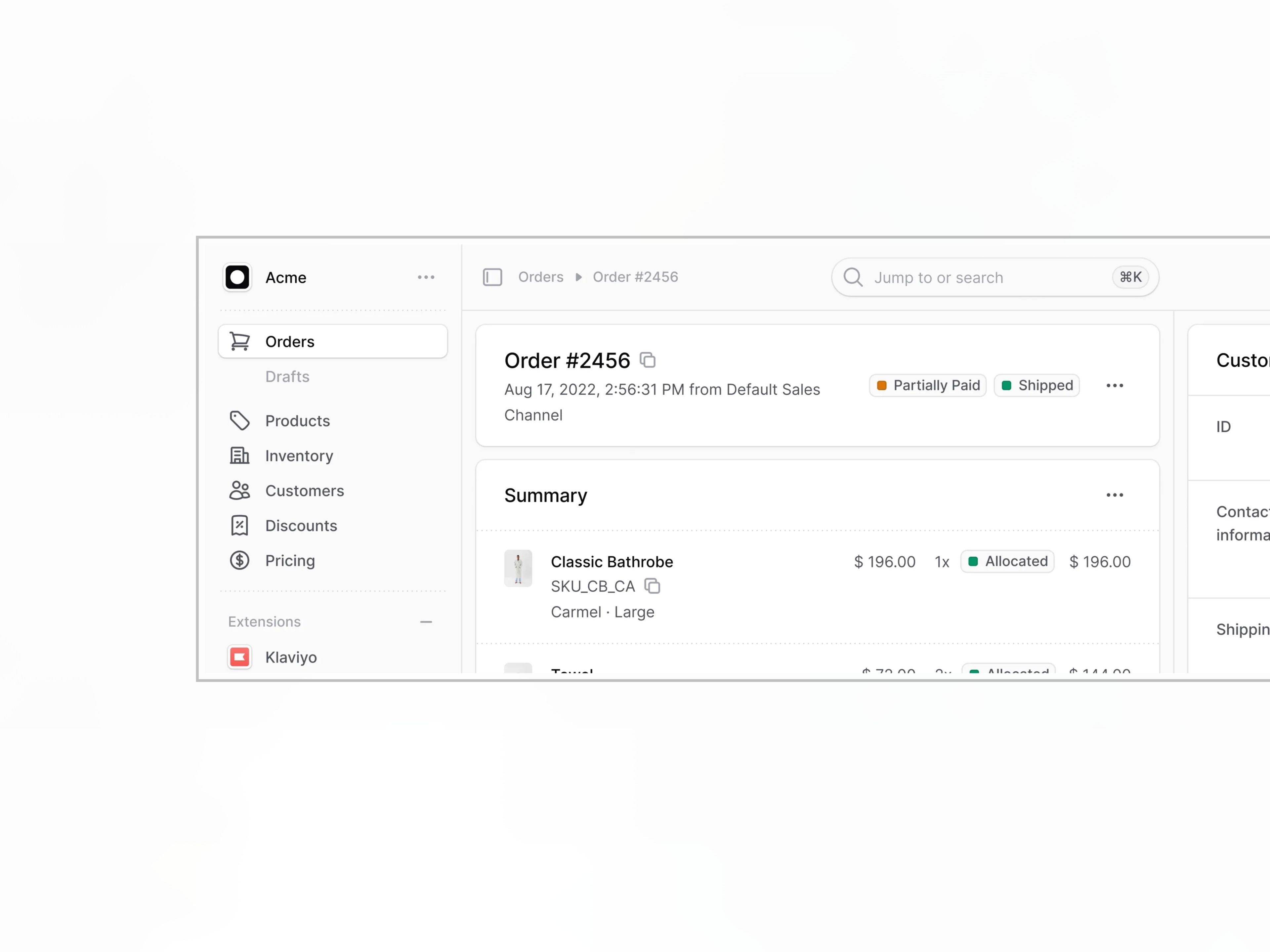Open Acme workspace options menu

click(x=425, y=278)
